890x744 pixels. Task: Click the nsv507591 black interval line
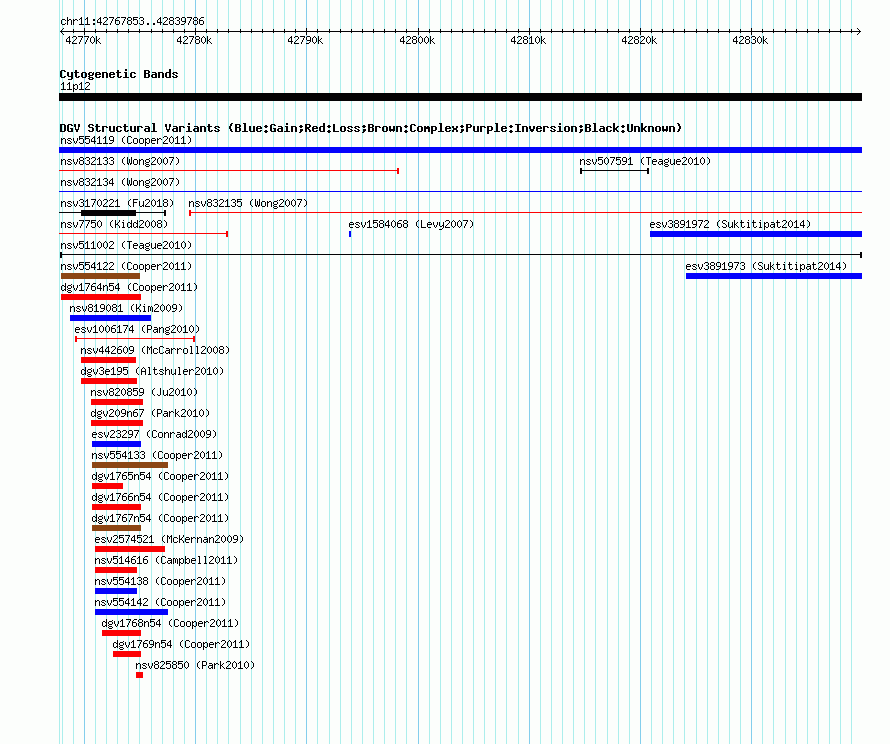[614, 171]
